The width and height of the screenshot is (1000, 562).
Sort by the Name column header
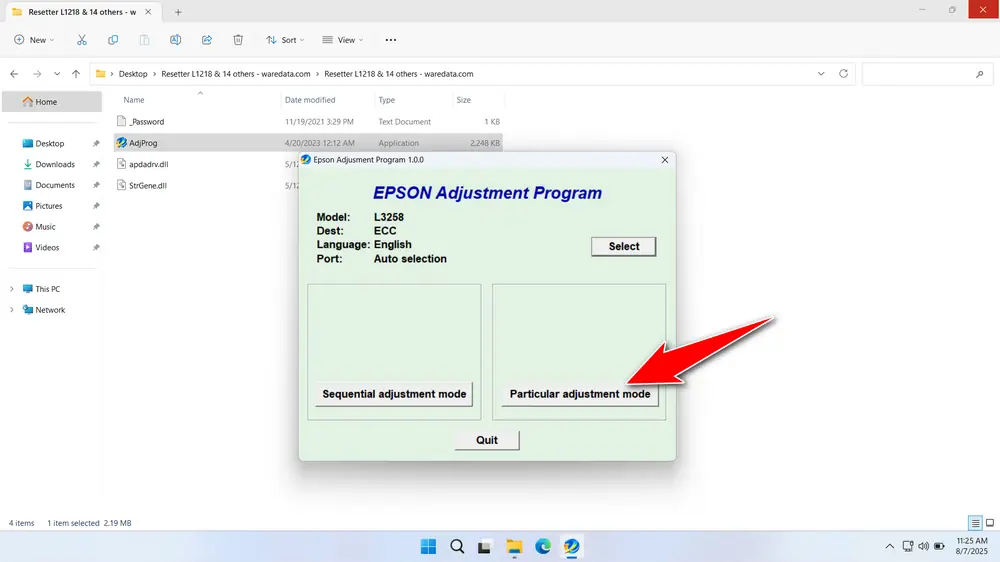(134, 100)
